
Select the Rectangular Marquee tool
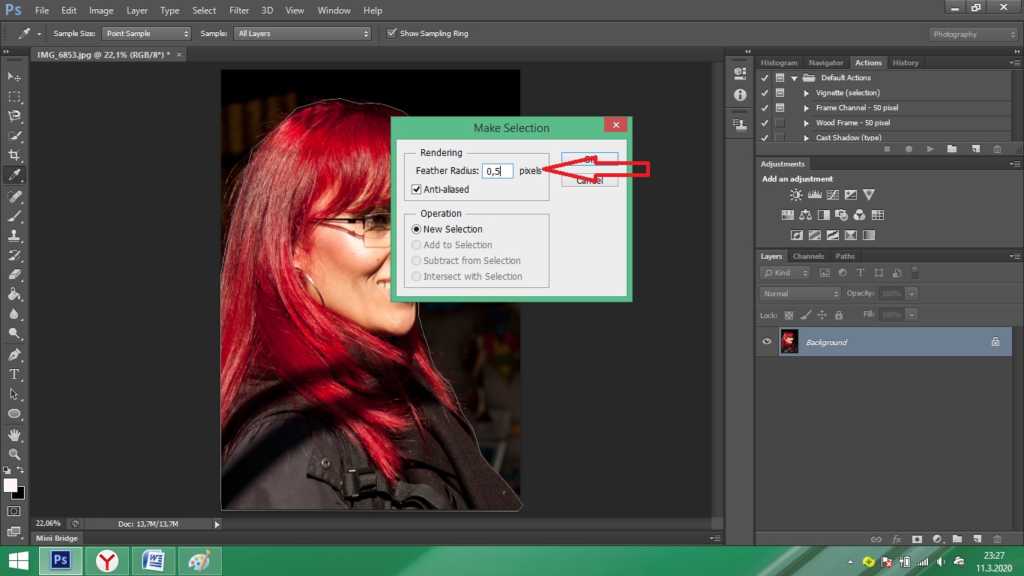coord(14,97)
